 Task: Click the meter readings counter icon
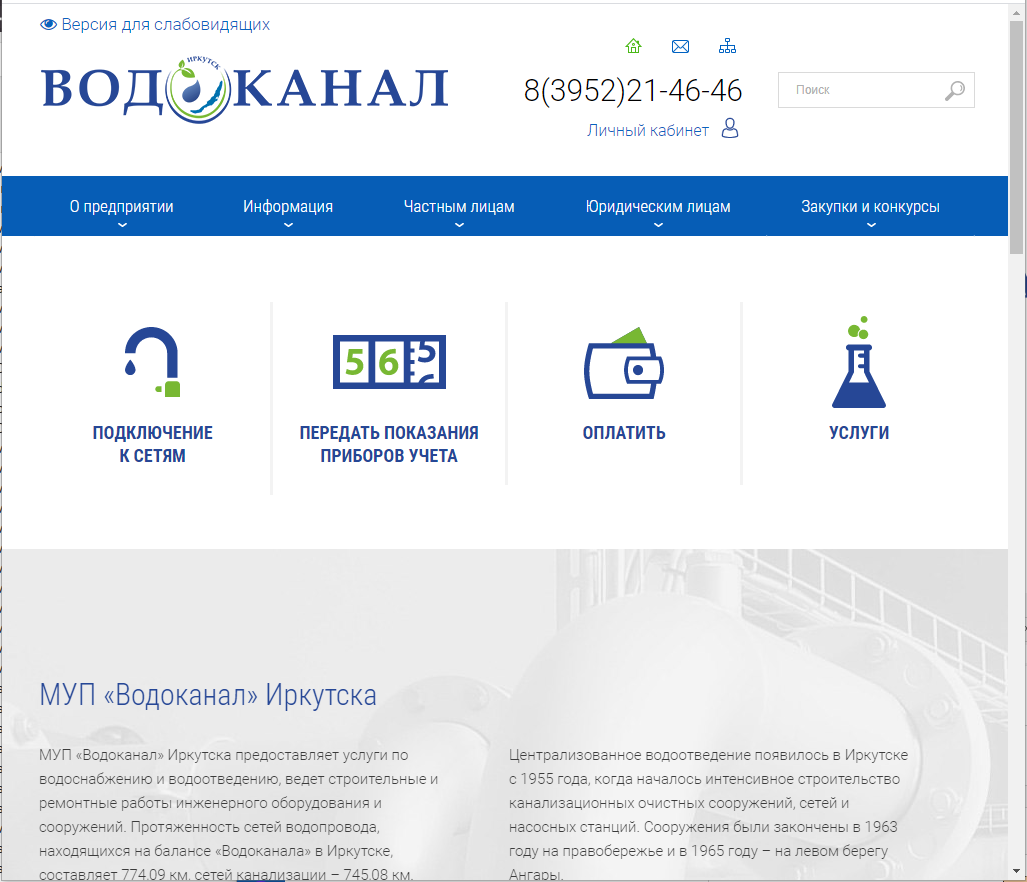click(389, 362)
